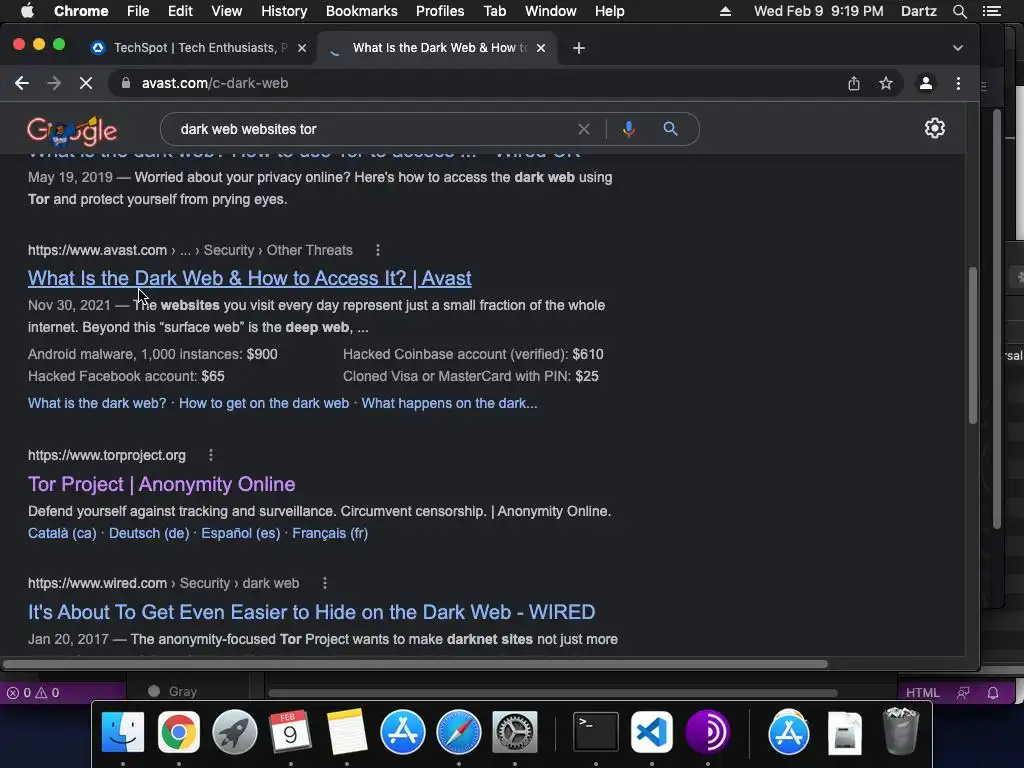Submit search with magnifier icon

pyautogui.click(x=670, y=129)
